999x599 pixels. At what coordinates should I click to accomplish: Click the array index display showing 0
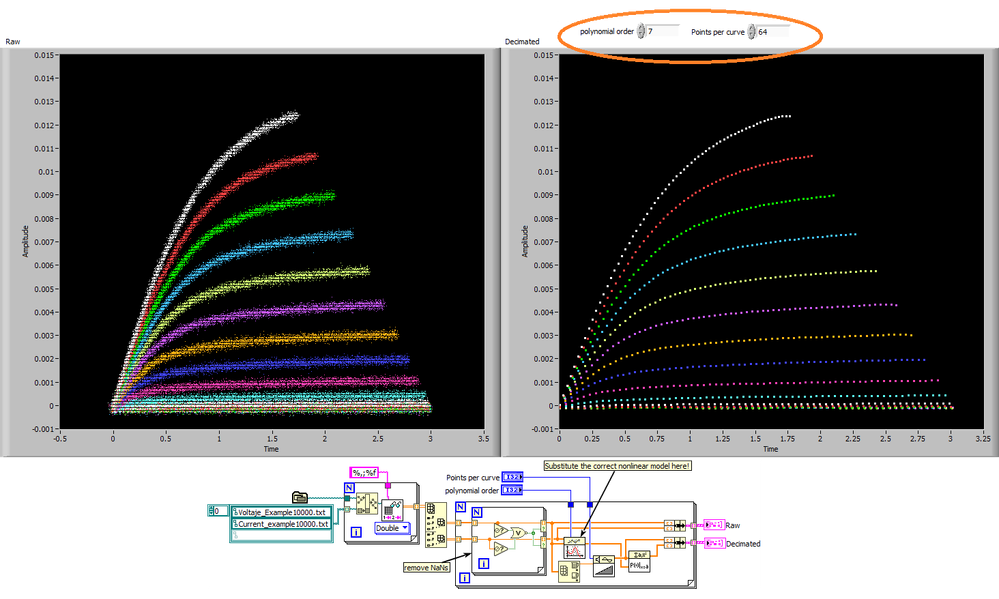pos(218,511)
